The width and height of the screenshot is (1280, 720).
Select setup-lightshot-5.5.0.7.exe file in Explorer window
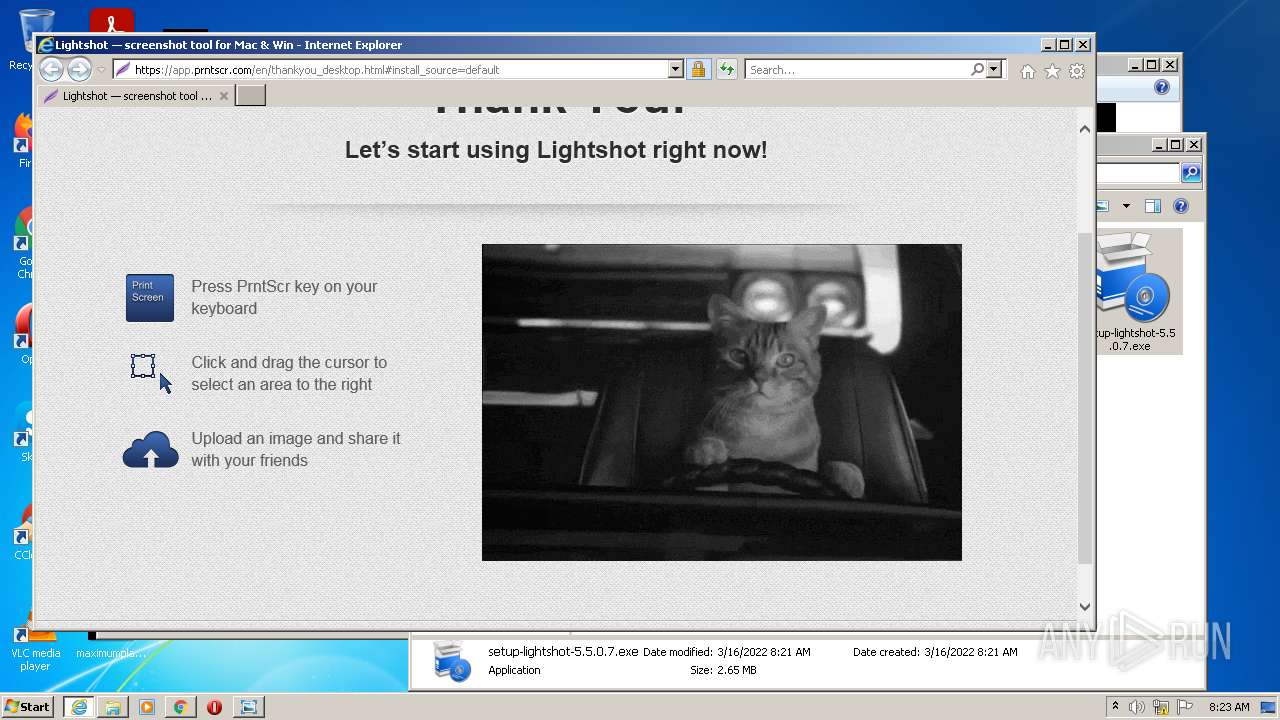(x=1137, y=291)
